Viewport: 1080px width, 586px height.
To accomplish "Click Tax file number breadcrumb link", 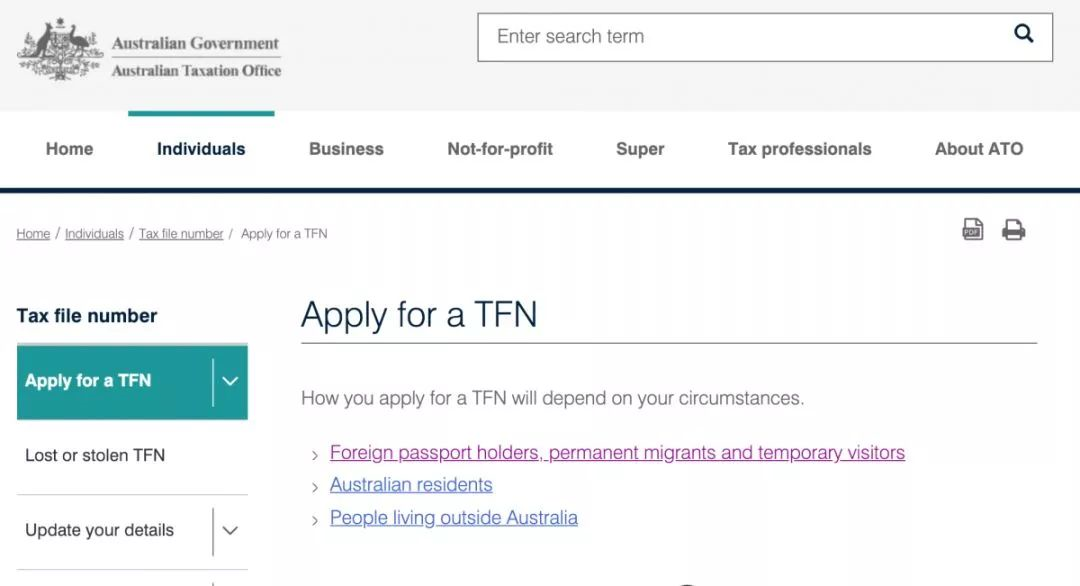I will click(181, 234).
